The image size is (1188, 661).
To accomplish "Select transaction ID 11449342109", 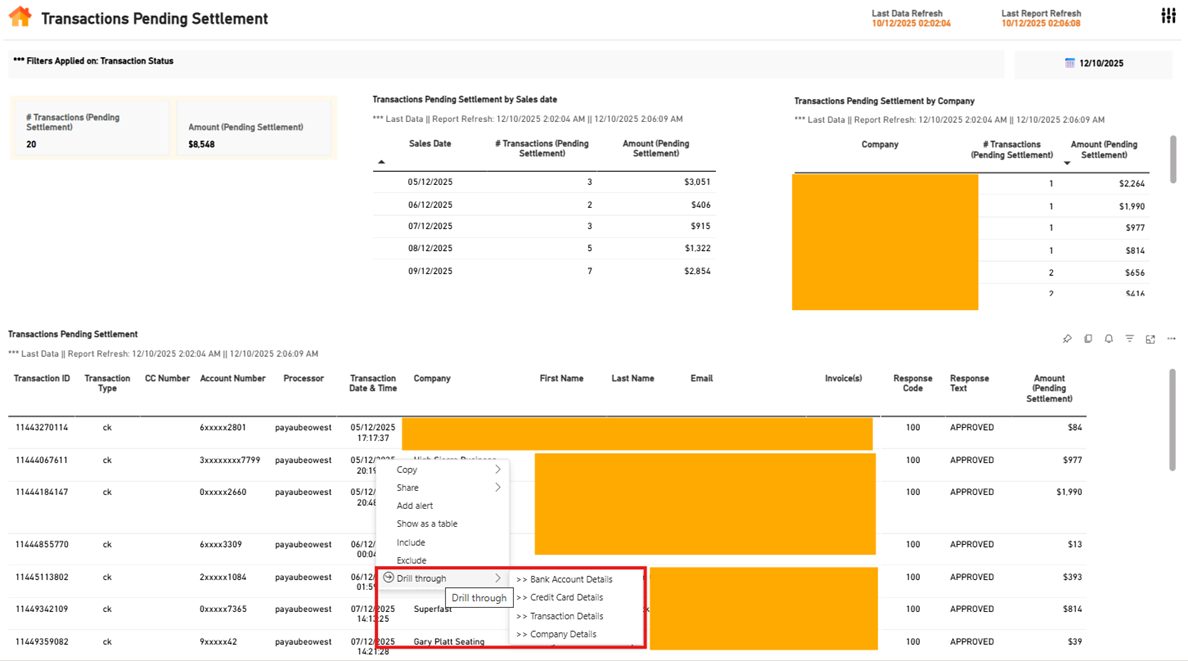I will [42, 609].
